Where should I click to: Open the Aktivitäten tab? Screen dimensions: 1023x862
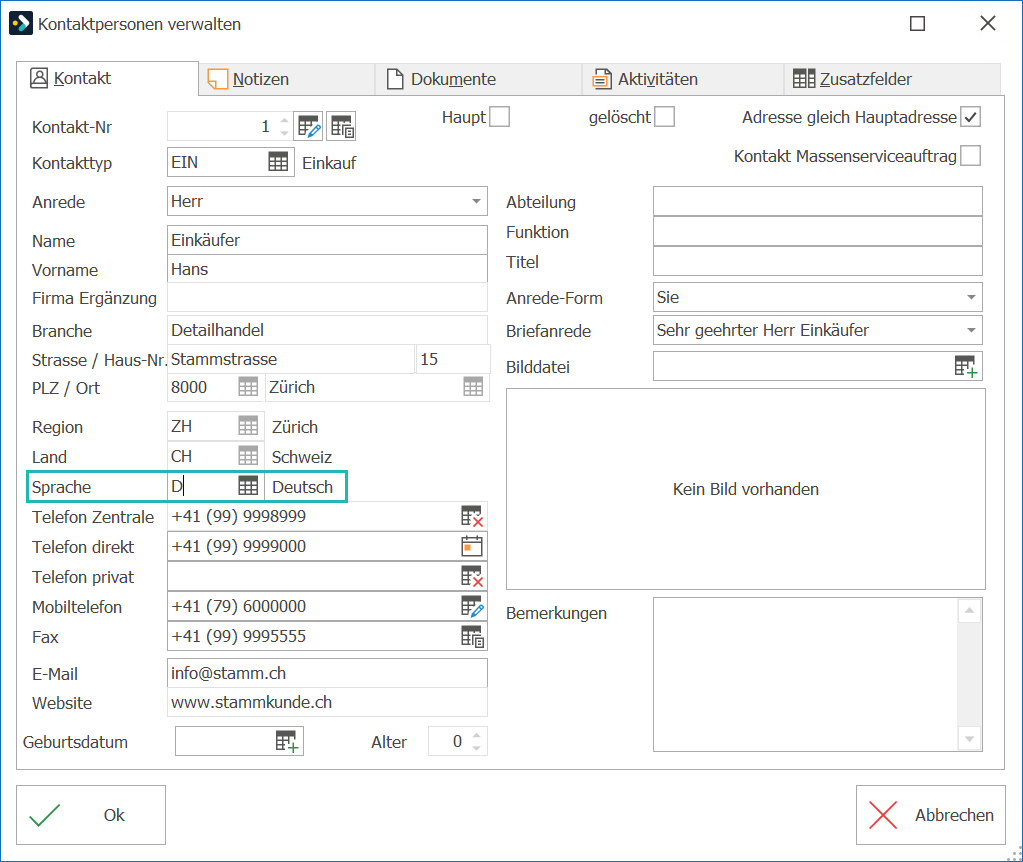682,79
